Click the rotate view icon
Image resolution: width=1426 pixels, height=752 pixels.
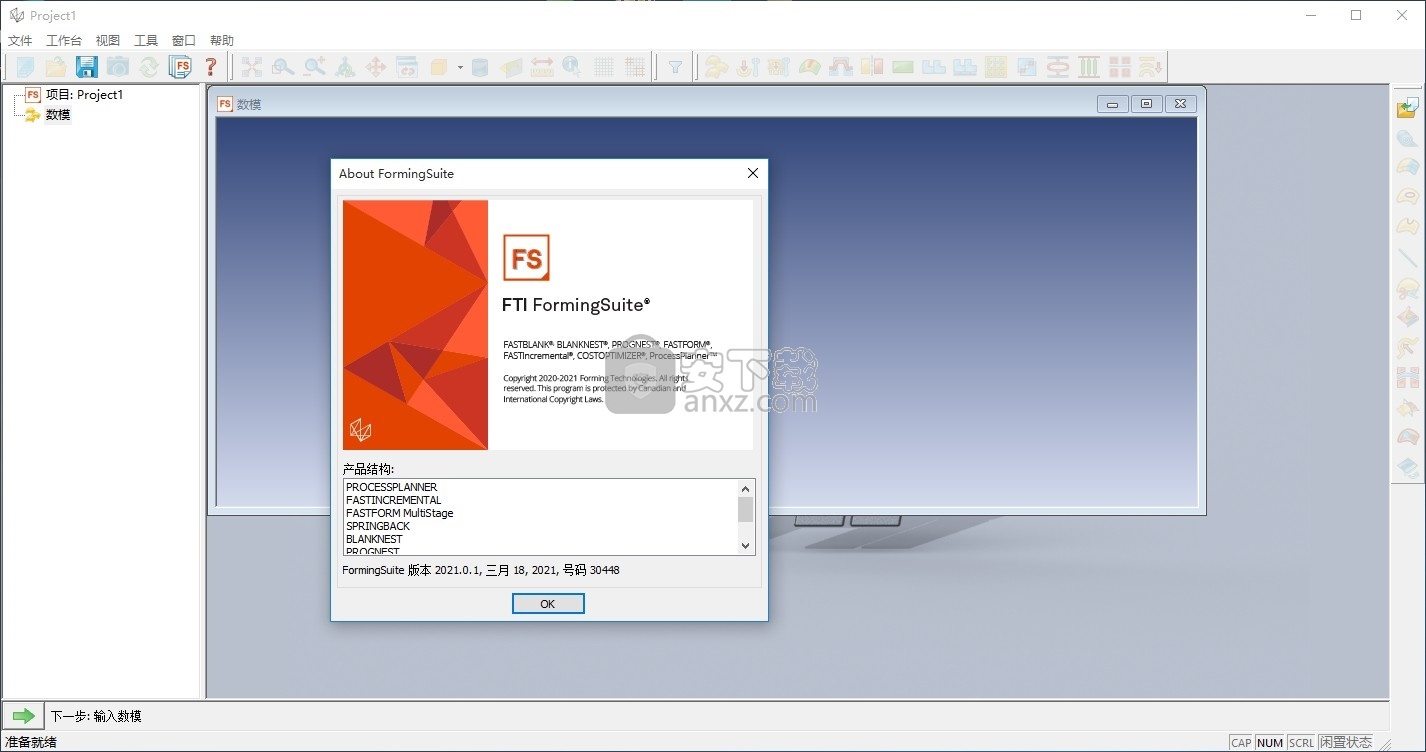tap(345, 67)
